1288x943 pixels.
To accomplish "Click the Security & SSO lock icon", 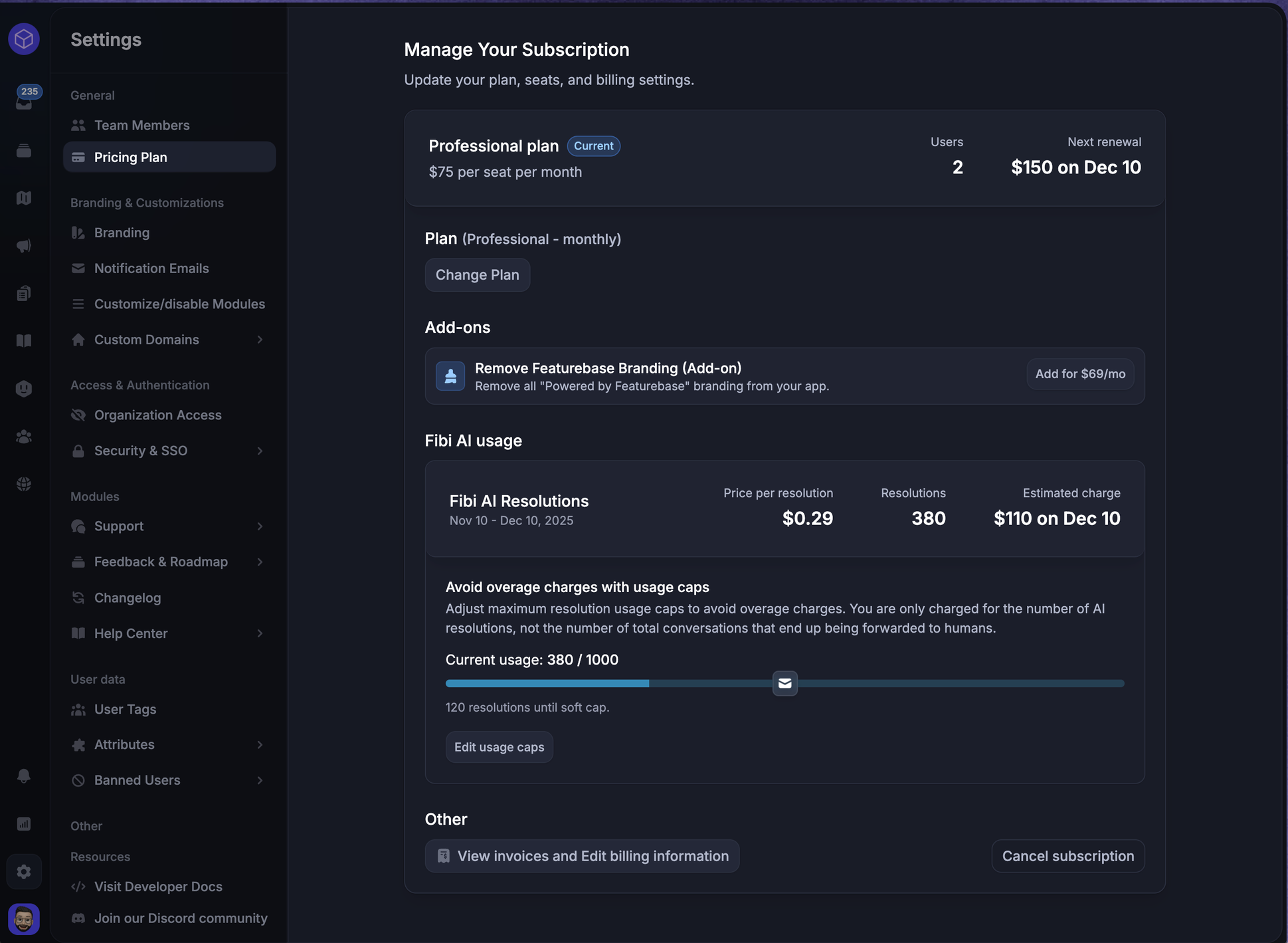I will (x=78, y=451).
